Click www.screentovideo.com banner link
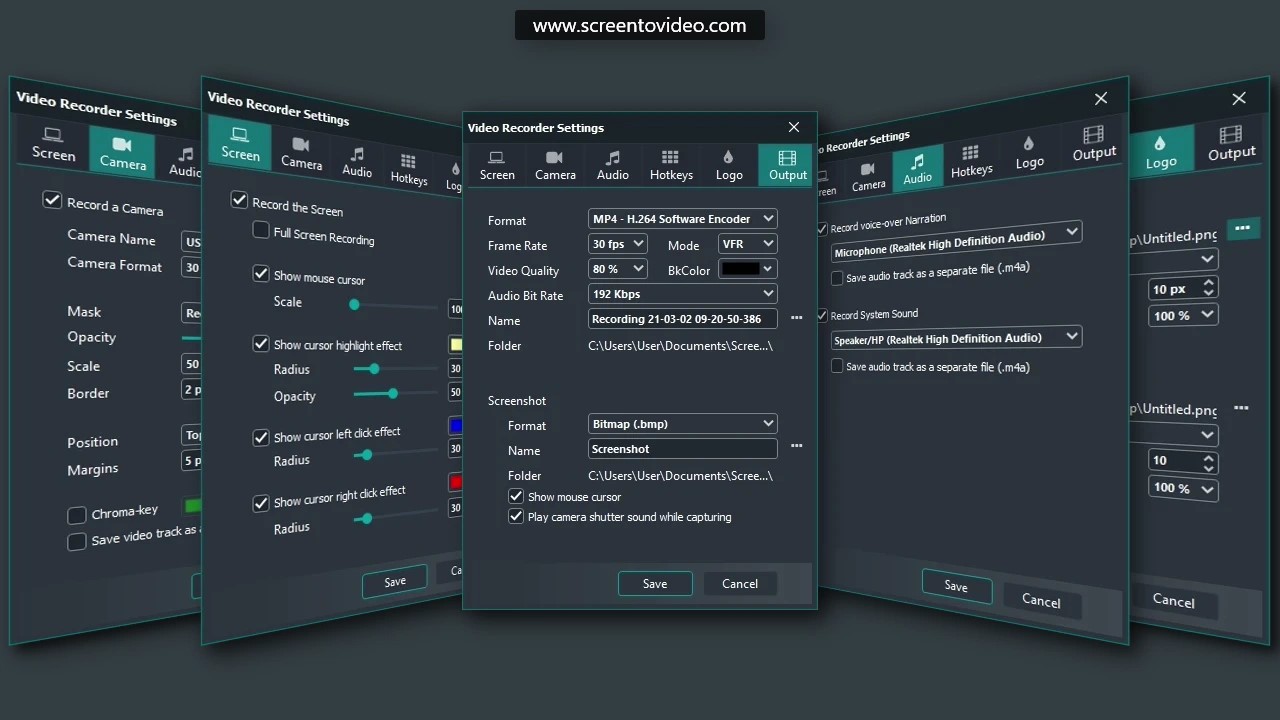This screenshot has height=720, width=1280. [640, 26]
